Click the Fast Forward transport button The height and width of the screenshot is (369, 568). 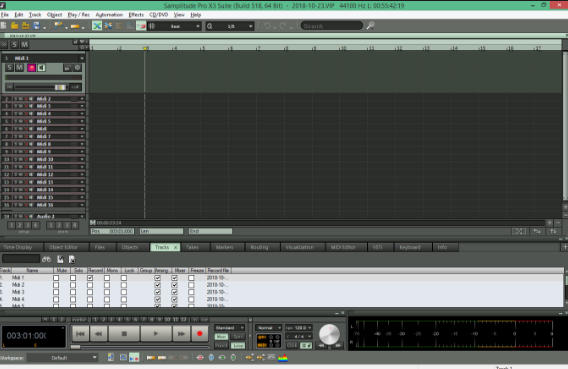(181, 334)
